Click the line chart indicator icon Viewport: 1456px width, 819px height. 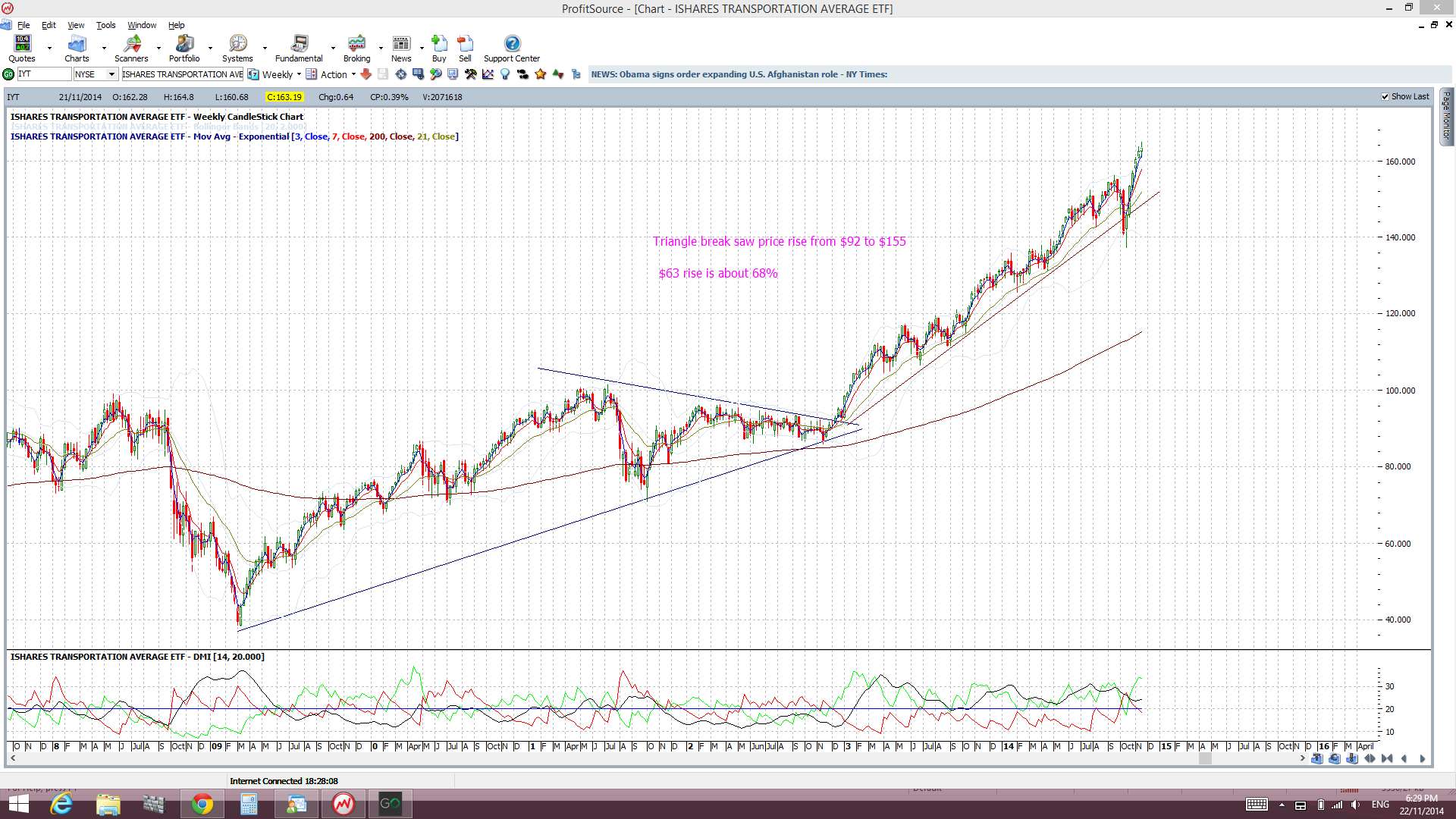488,74
